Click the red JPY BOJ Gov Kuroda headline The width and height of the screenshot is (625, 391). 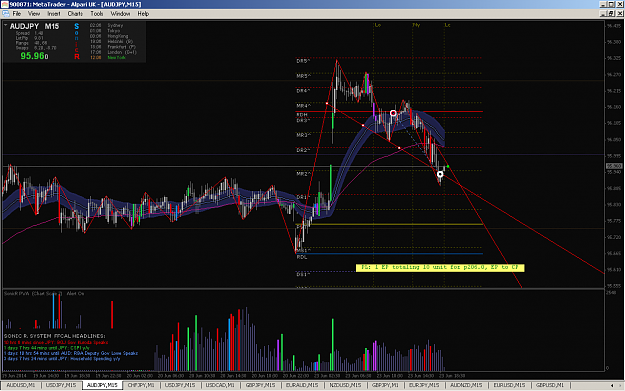(56, 342)
